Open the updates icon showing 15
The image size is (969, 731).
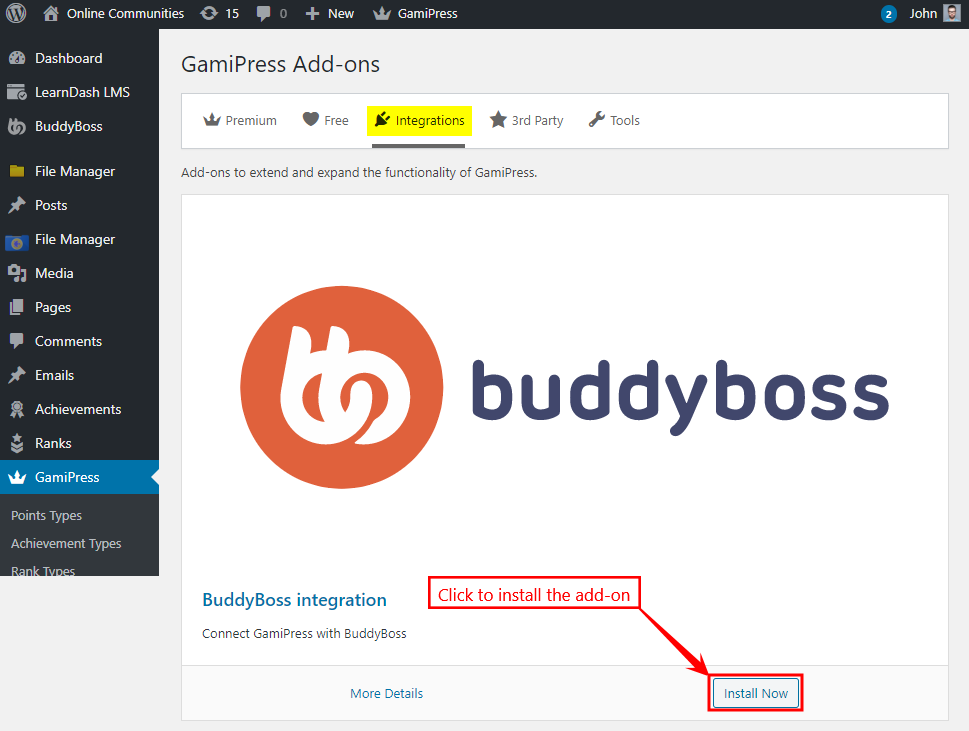click(209, 14)
